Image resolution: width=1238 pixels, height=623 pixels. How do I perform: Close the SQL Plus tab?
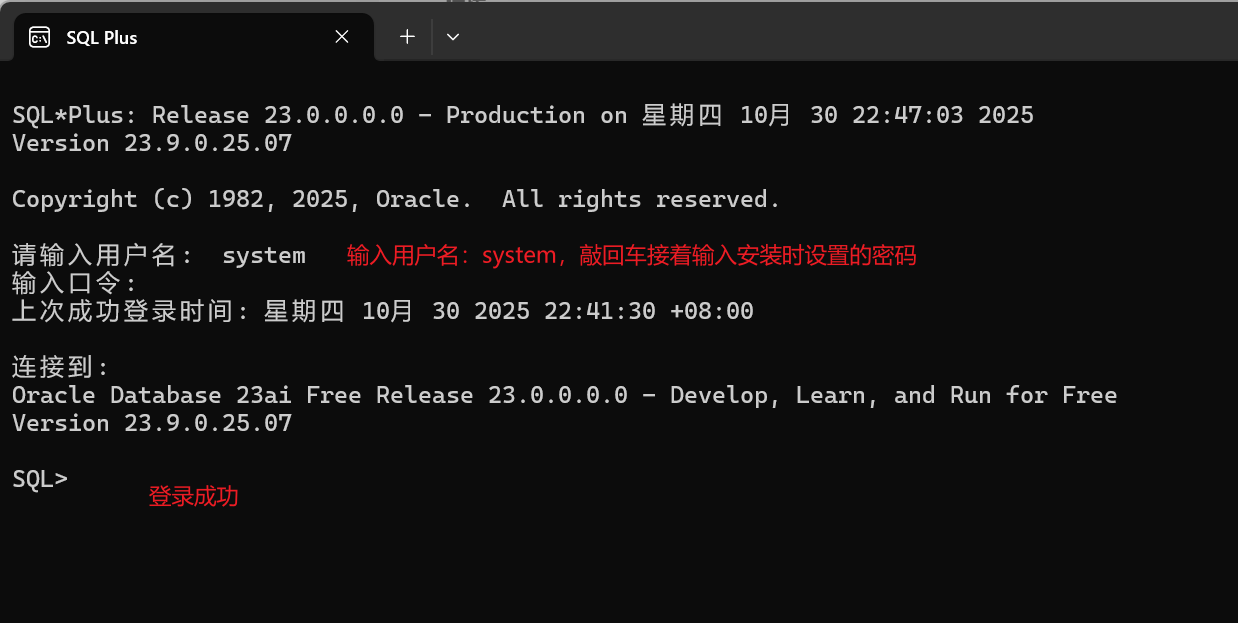pyautogui.click(x=342, y=37)
